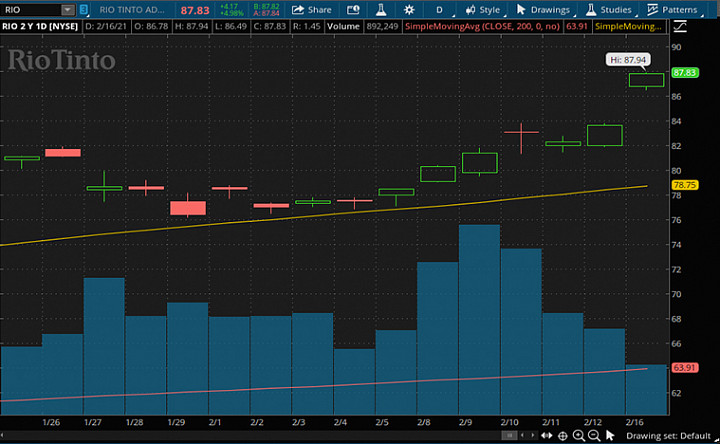Click the +4.17 +4.98% change readout
The image size is (720, 444).
coord(231,10)
